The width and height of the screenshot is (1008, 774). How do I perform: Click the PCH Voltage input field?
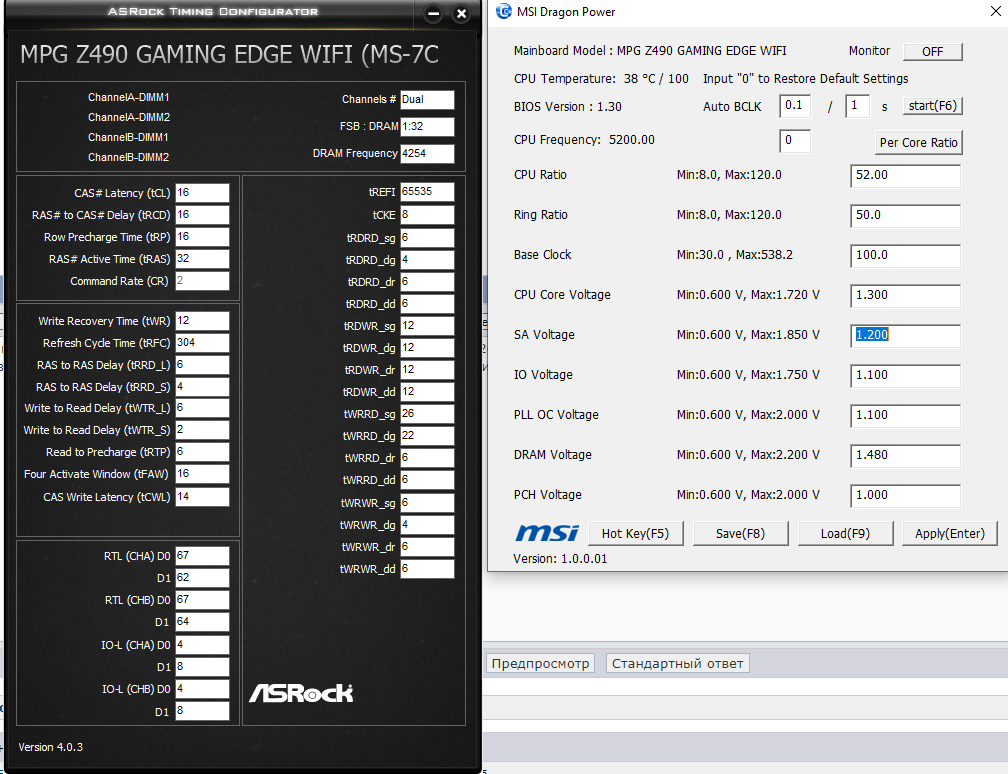pyautogui.click(x=905, y=495)
